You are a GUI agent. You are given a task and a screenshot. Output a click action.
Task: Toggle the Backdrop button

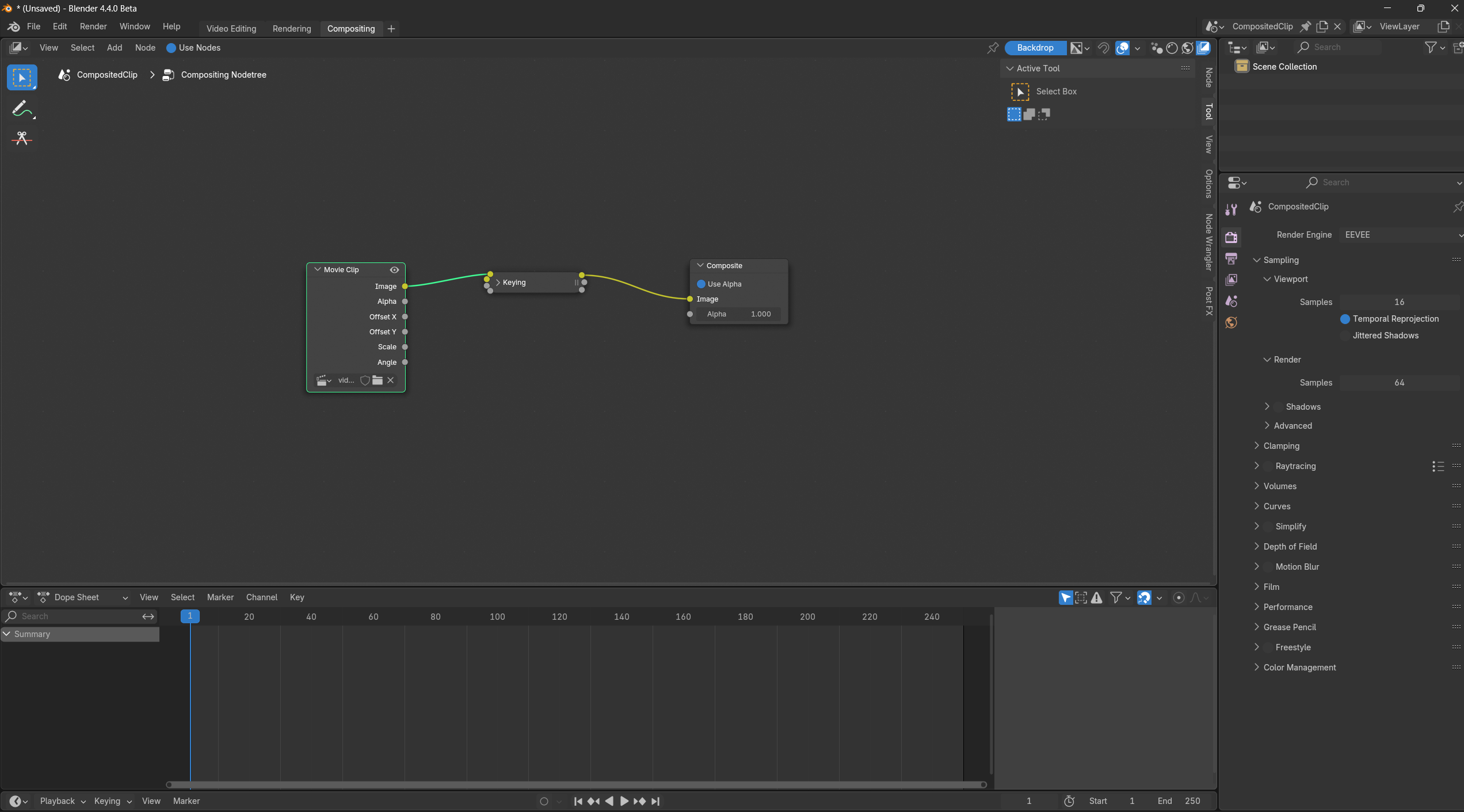(1035, 48)
